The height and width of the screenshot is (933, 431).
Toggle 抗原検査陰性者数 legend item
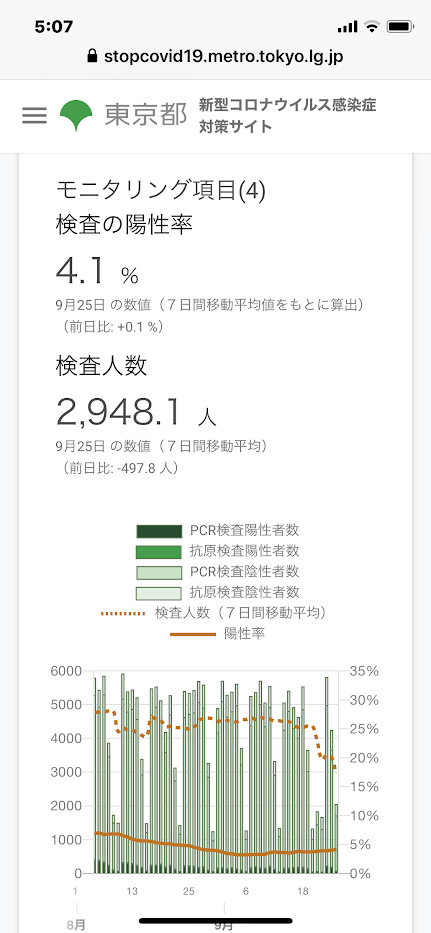218,593
